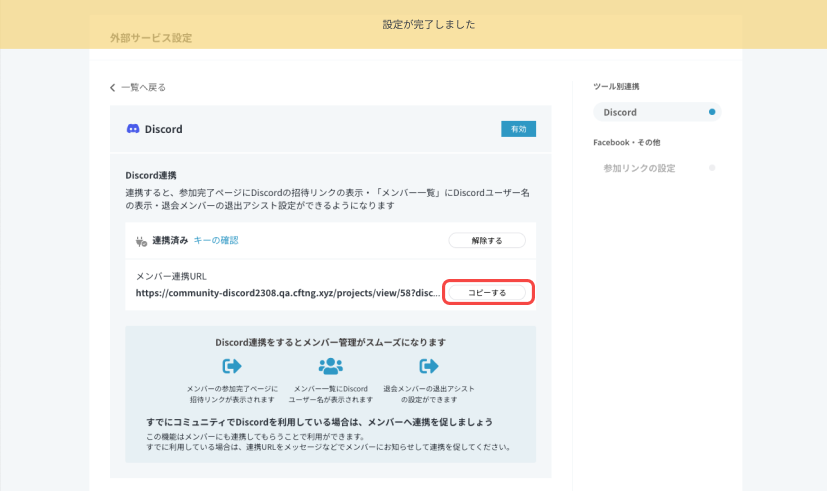This screenshot has height=491, width=827.
Task: Return to list via 一覧へ戻る link
Action: [143, 88]
